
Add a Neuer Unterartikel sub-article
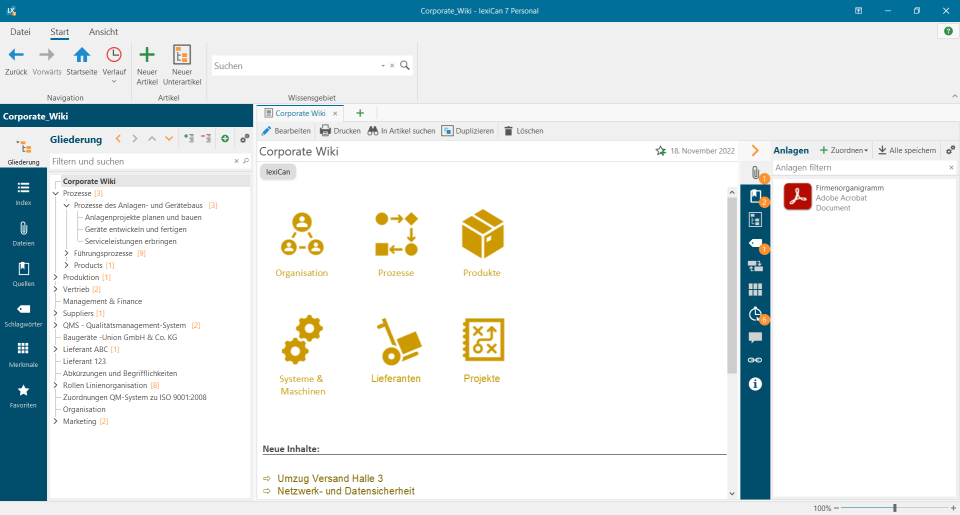[x=182, y=65]
